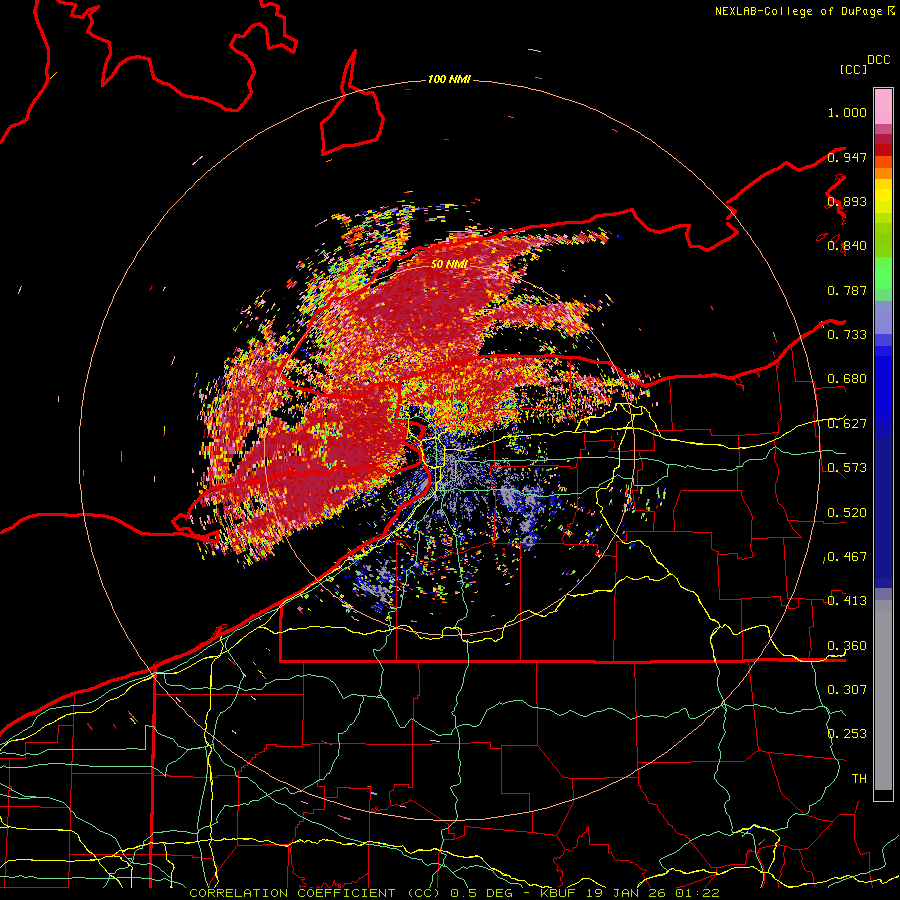Pick the bright green segment of the color bar
Image resolution: width=900 pixels, height=900 pixels.
(883, 273)
